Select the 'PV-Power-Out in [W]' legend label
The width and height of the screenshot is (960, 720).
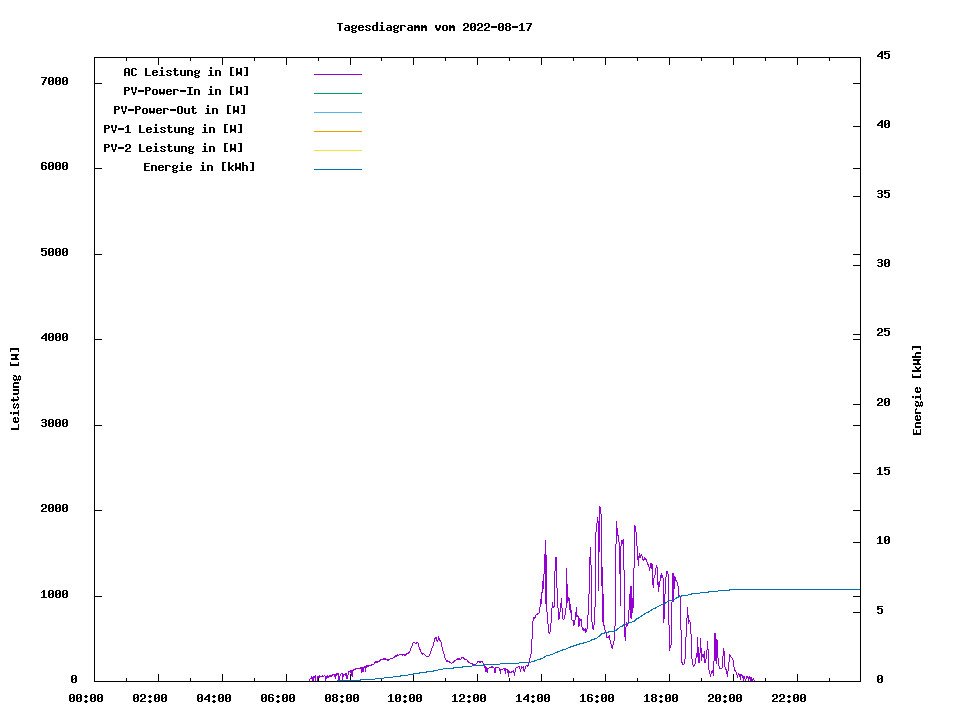click(x=180, y=110)
